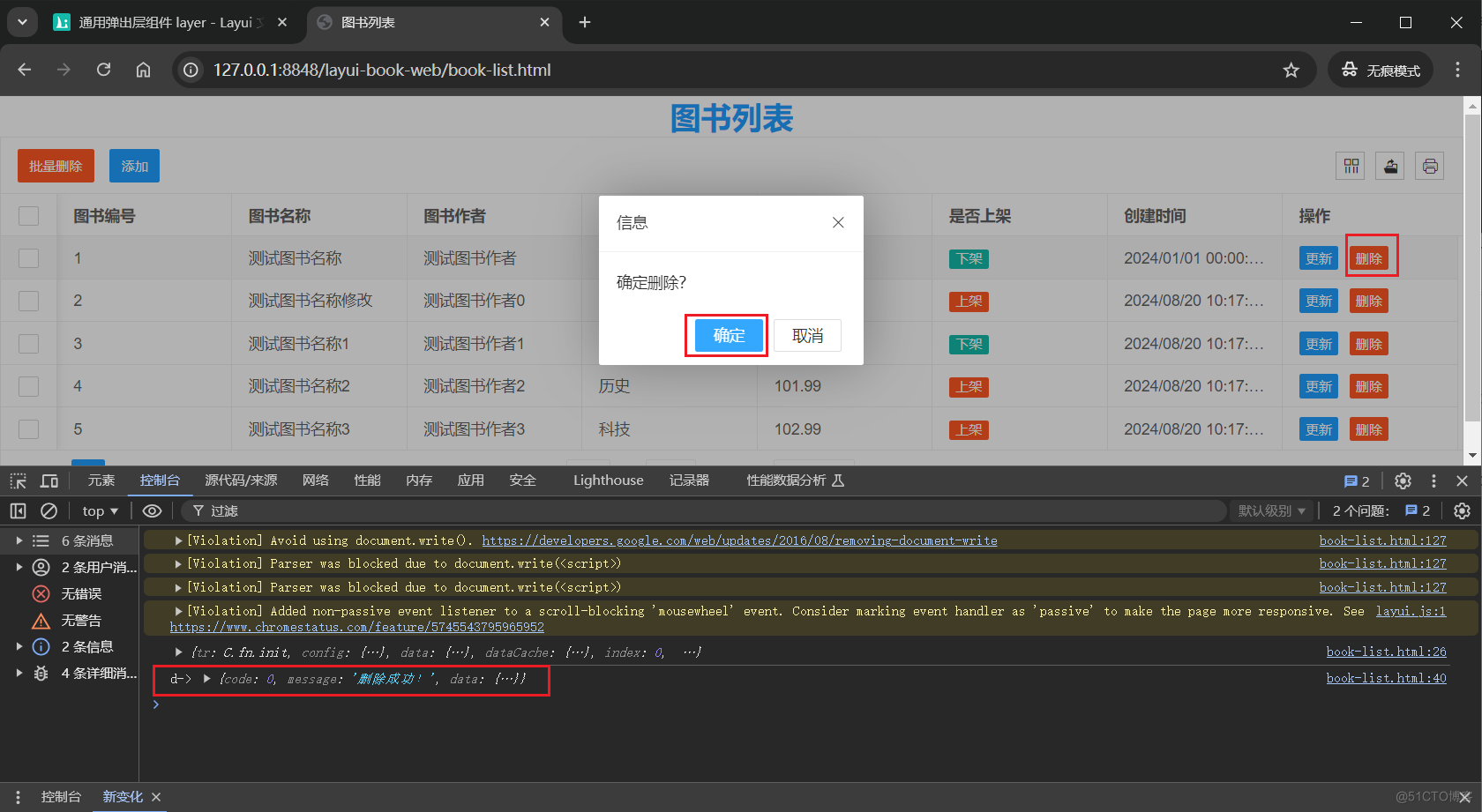Confirm deletion with the 确定 button

click(729, 335)
